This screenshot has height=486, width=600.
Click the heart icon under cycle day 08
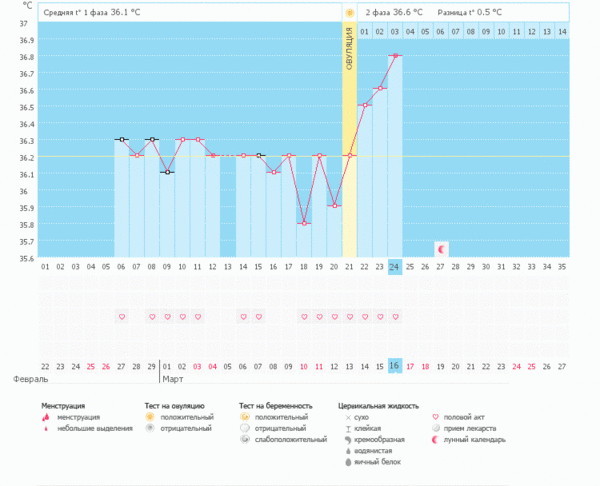[152, 317]
